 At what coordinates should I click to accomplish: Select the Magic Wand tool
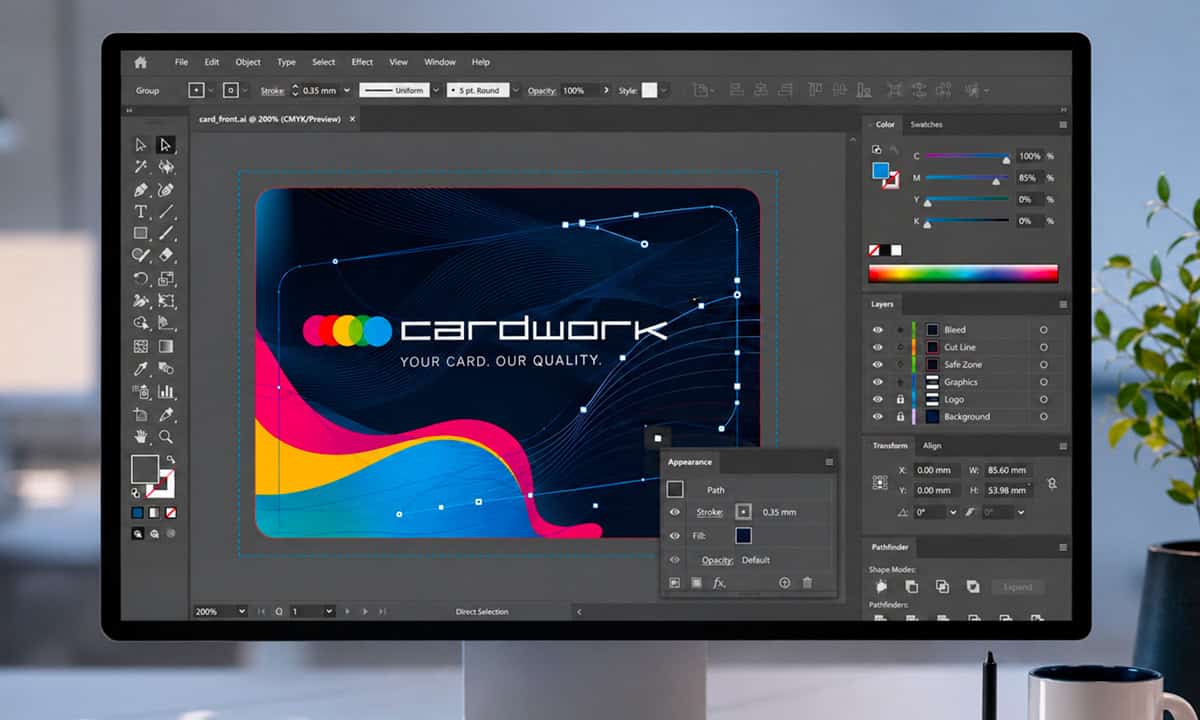[x=141, y=168]
